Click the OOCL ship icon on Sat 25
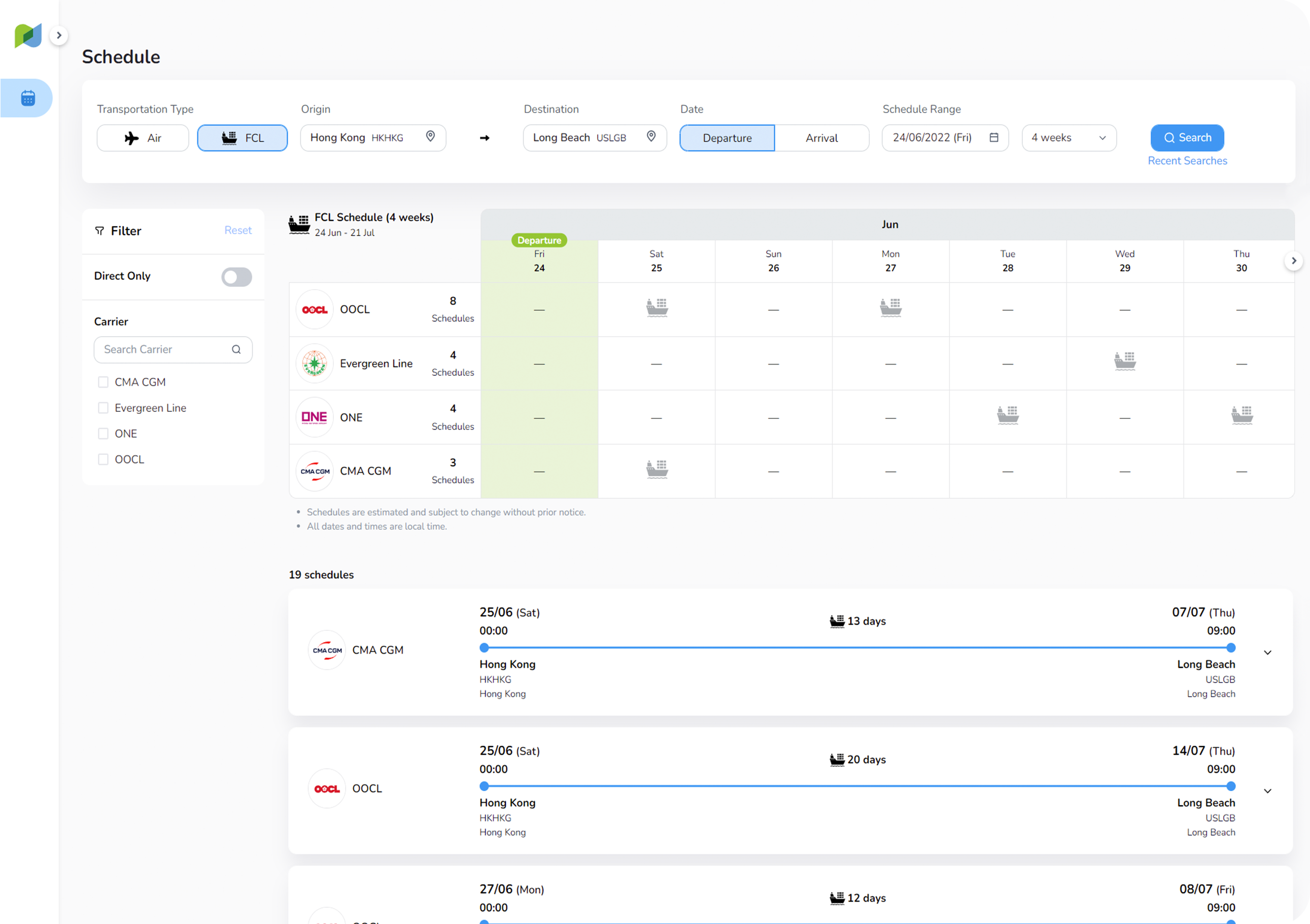 coord(657,307)
